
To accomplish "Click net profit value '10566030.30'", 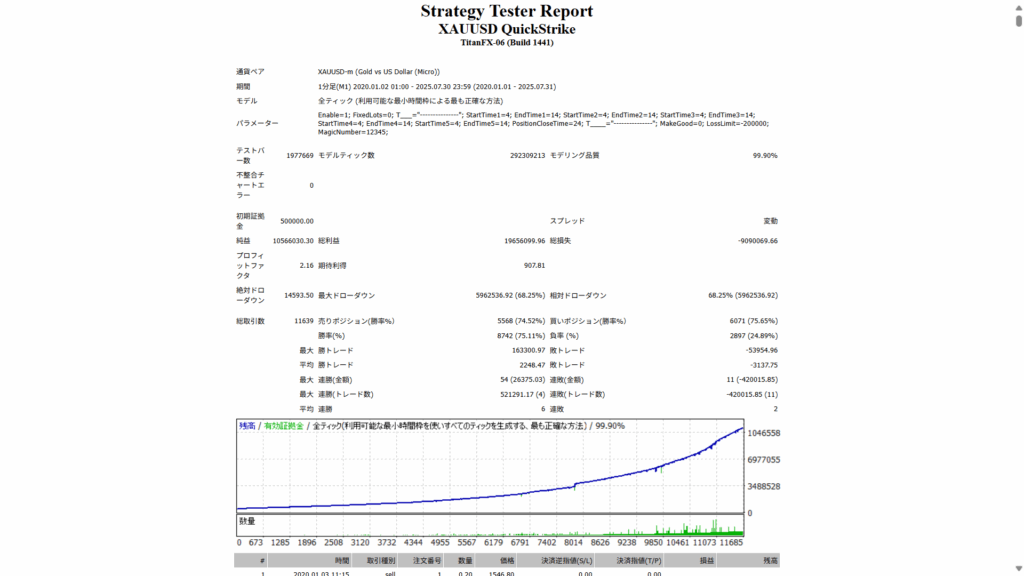I will [293, 241].
